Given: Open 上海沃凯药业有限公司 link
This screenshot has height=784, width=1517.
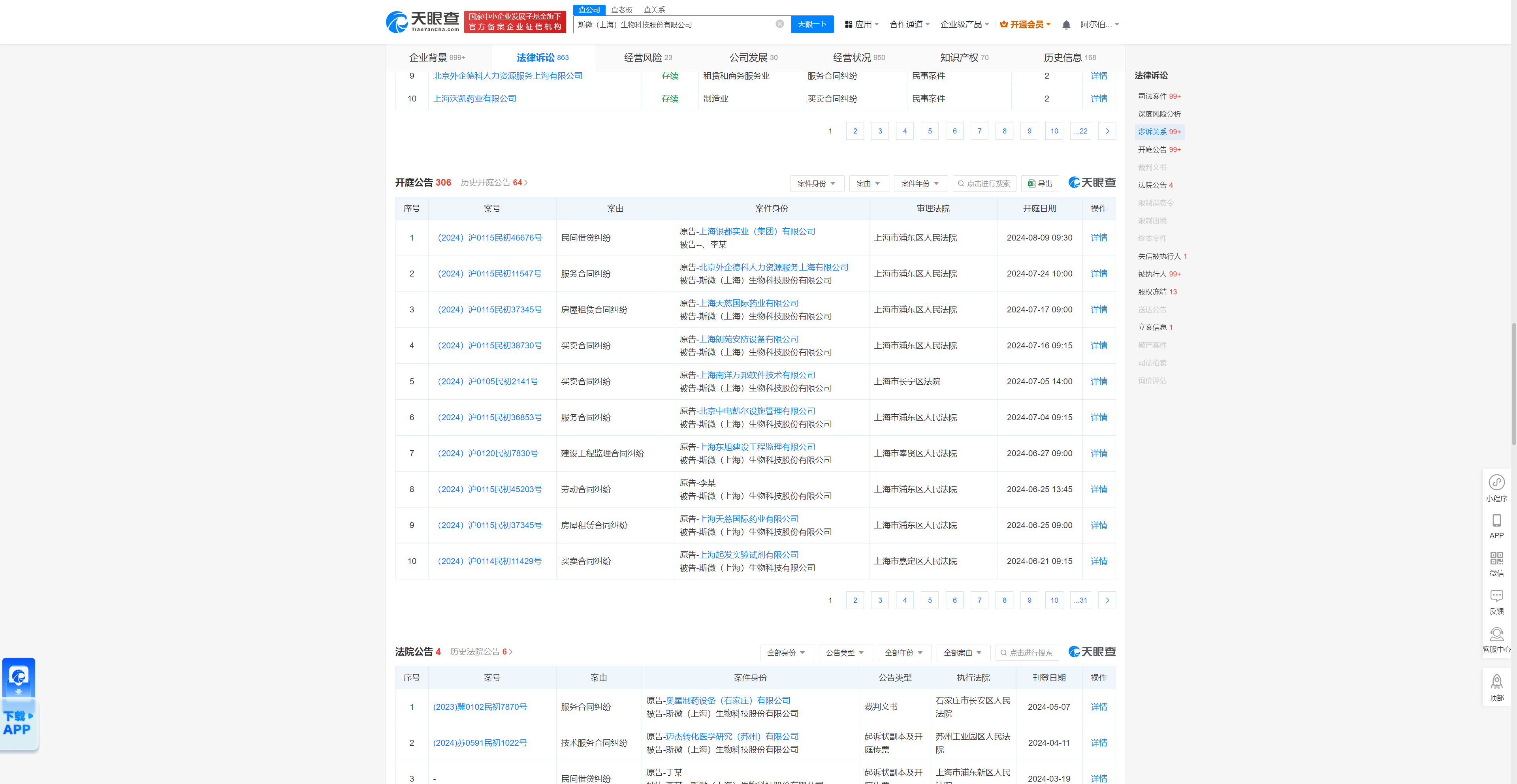Looking at the screenshot, I should pyautogui.click(x=474, y=99).
